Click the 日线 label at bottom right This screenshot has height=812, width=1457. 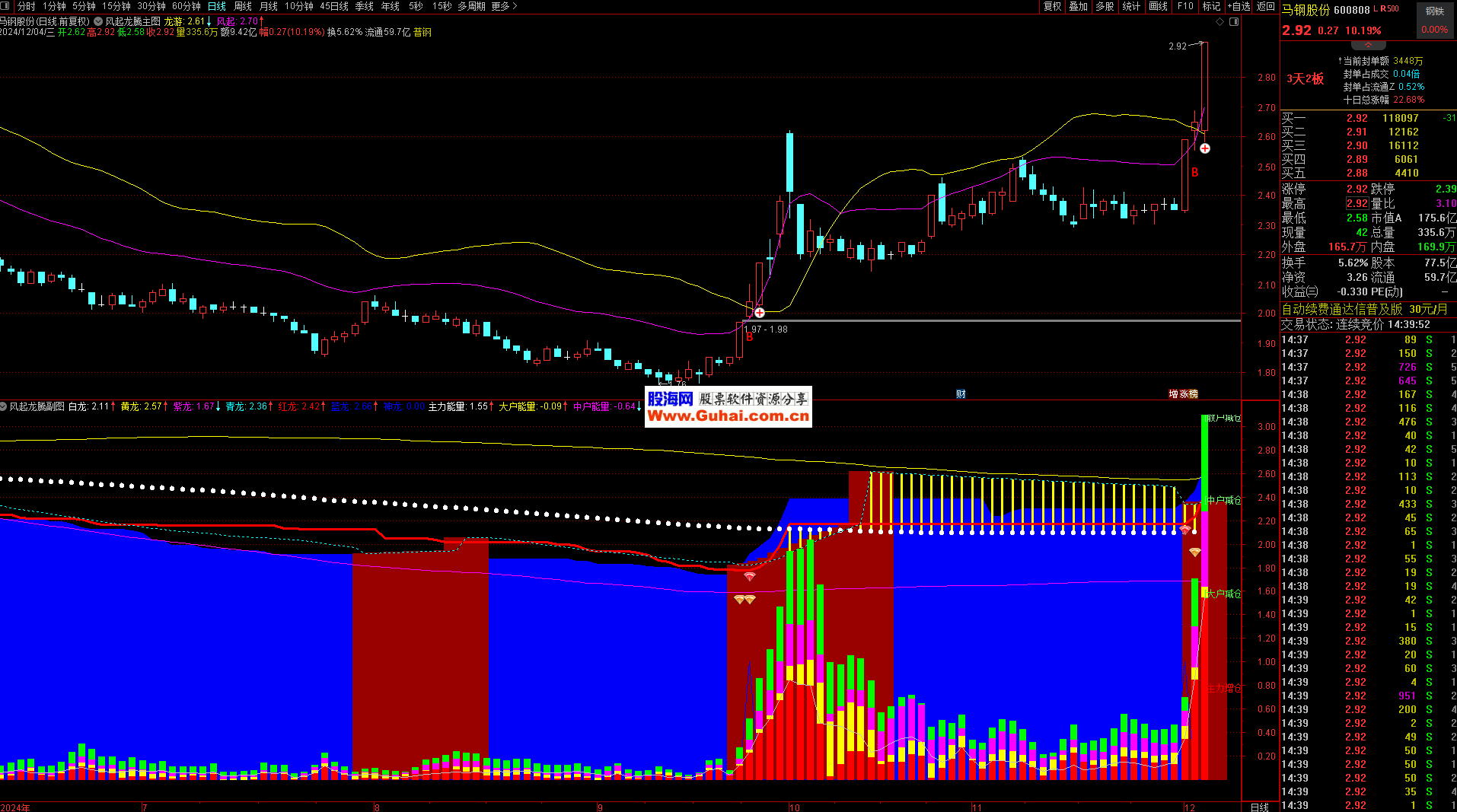click(1259, 807)
